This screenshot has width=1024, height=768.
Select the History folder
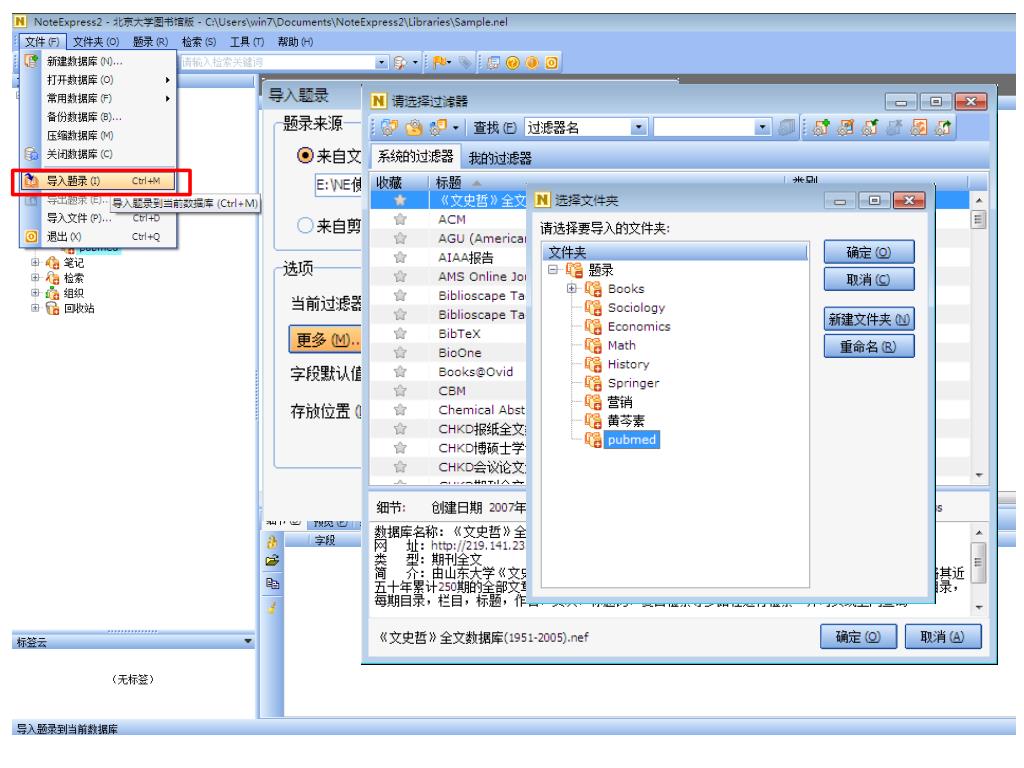click(628, 364)
